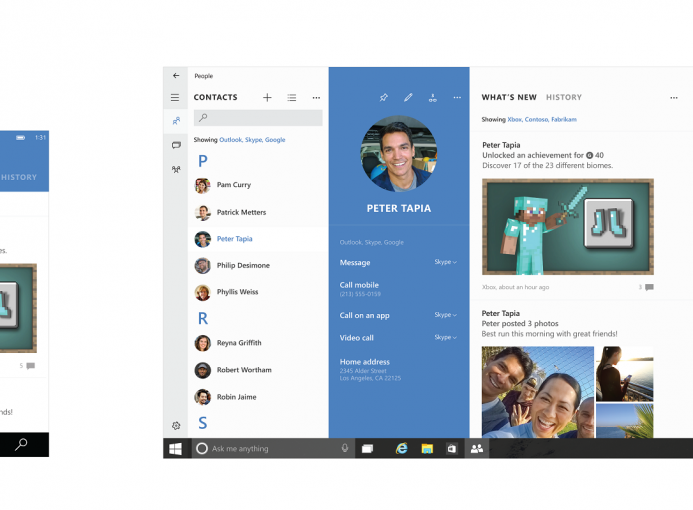Open the messaging icon in the sidebar
Viewport: 693px width, 510px height.
pyautogui.click(x=176, y=145)
